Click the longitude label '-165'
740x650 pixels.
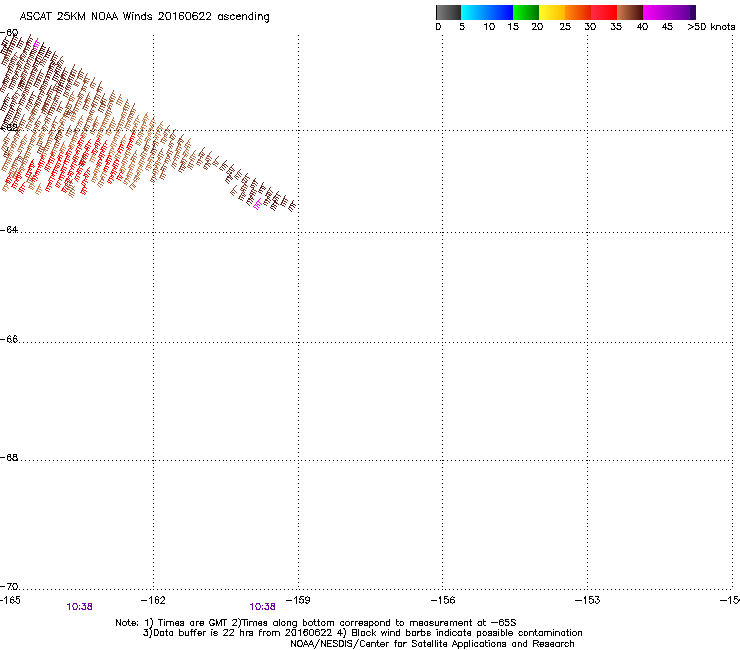coord(10,600)
